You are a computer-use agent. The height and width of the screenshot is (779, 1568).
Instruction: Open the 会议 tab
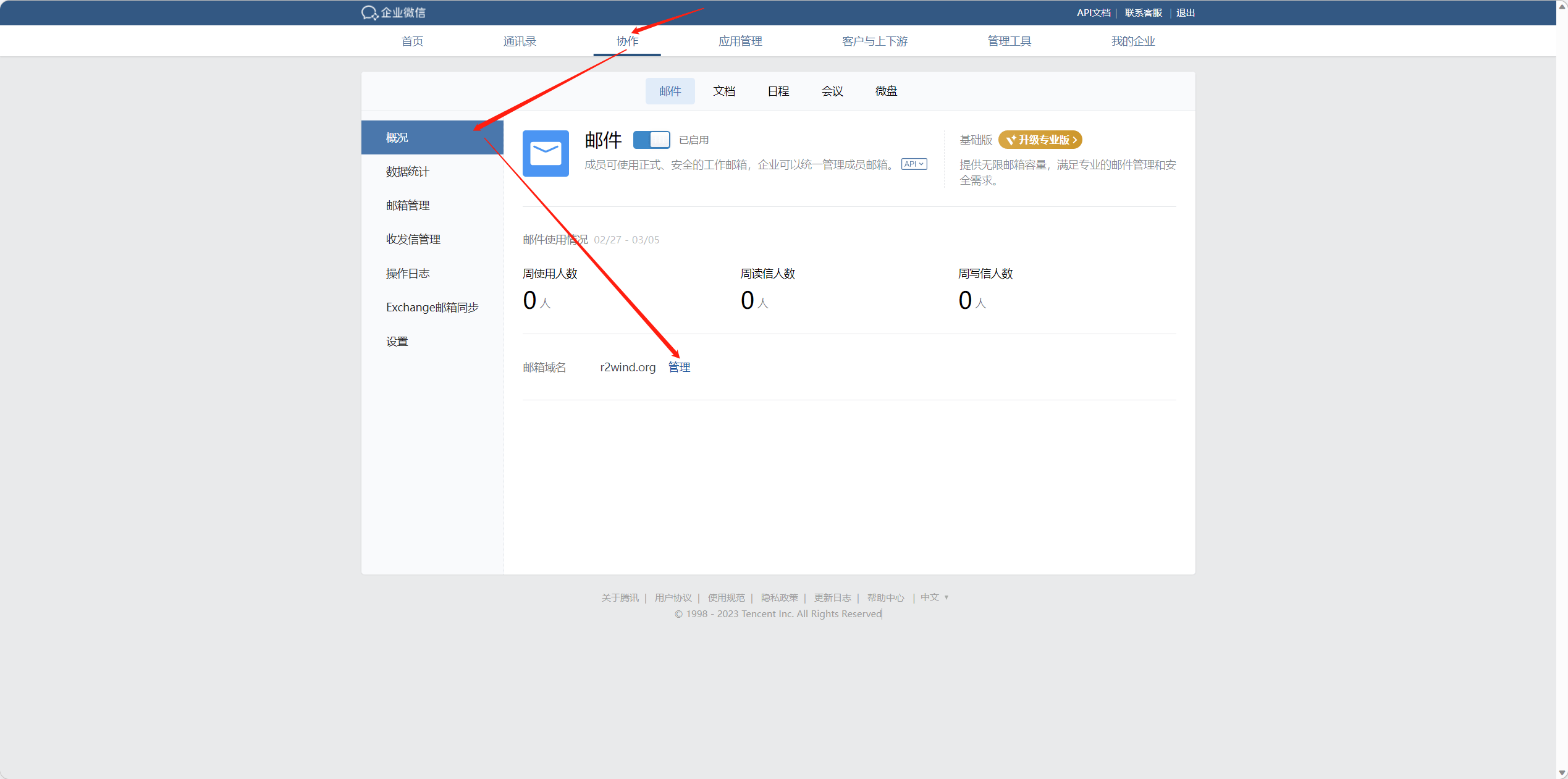832,91
